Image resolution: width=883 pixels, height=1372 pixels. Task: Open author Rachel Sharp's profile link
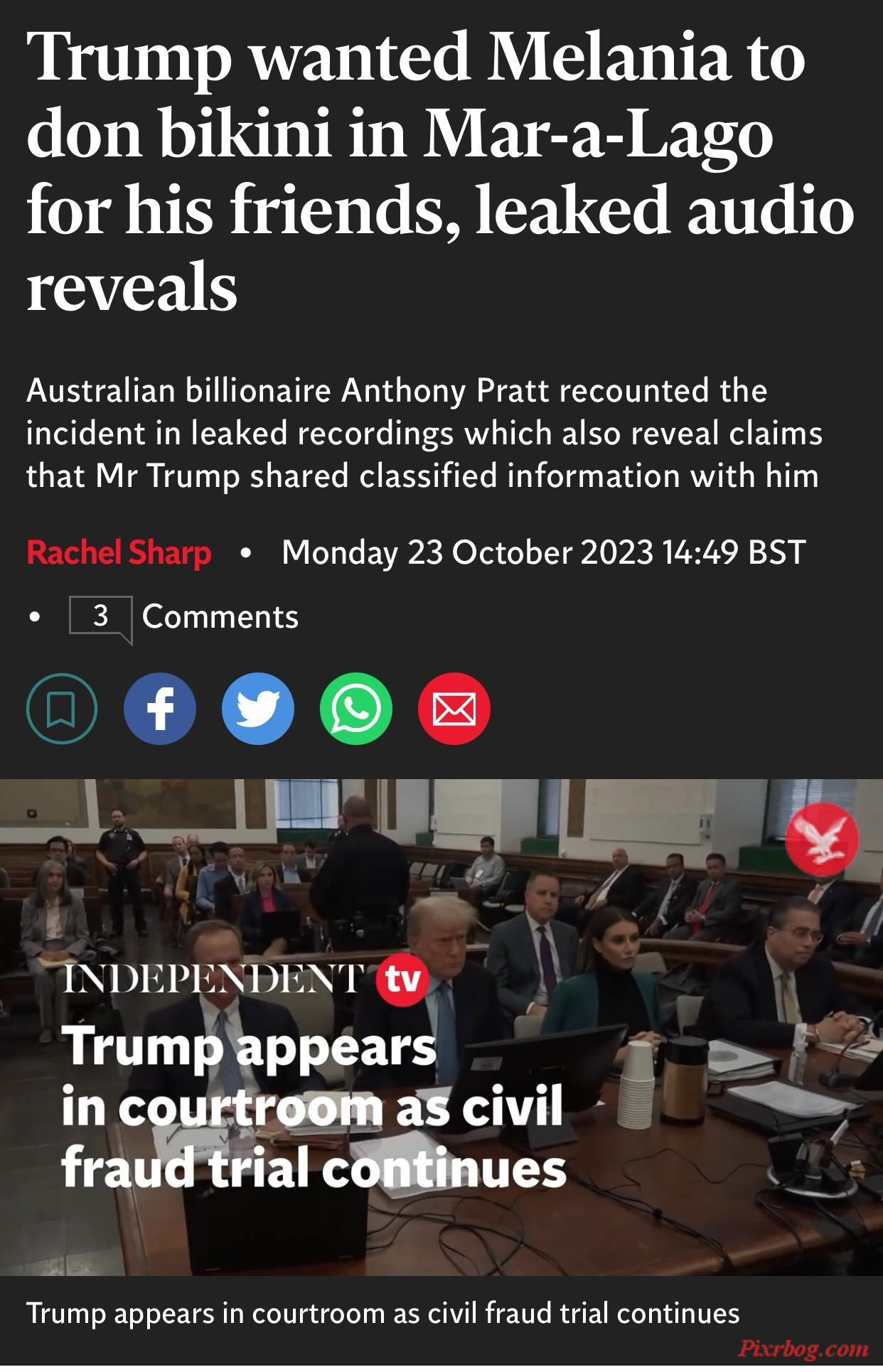(119, 552)
